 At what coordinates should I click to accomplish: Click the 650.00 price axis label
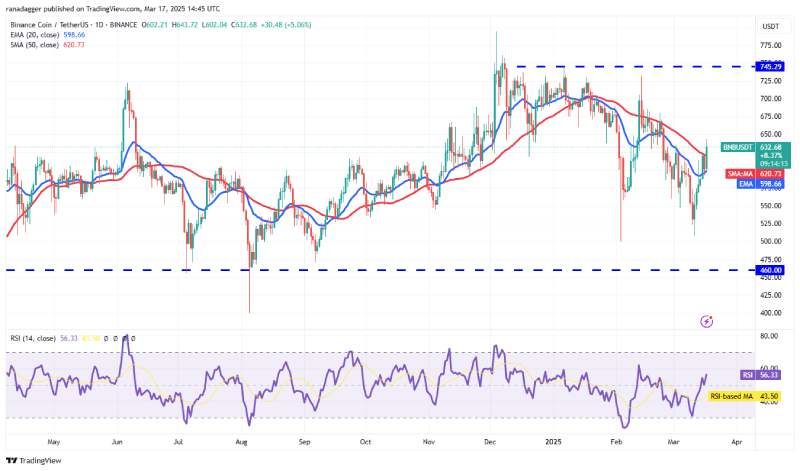(771, 135)
